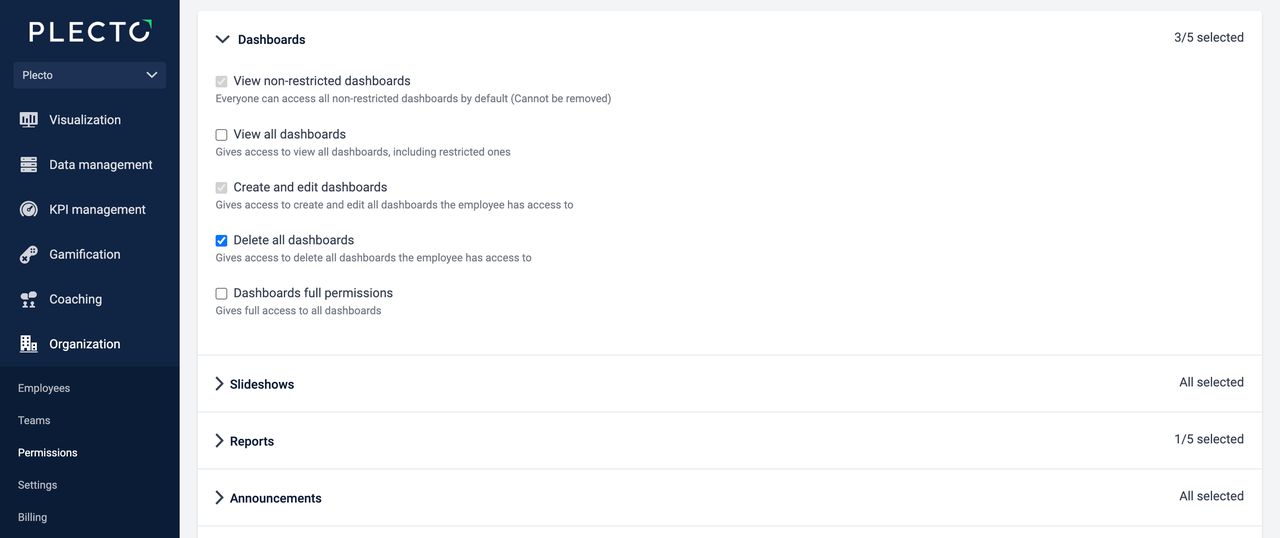Open the Billing sidebar link
The height and width of the screenshot is (538, 1280).
[x=33, y=517]
